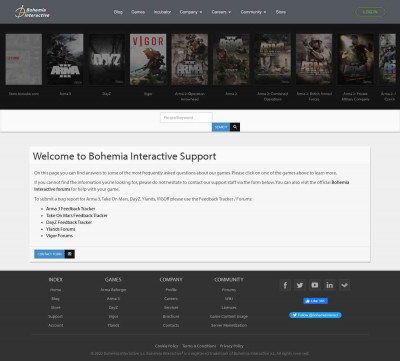Open Careers link in footer Company column
400x361 pixels.
click(x=171, y=299)
